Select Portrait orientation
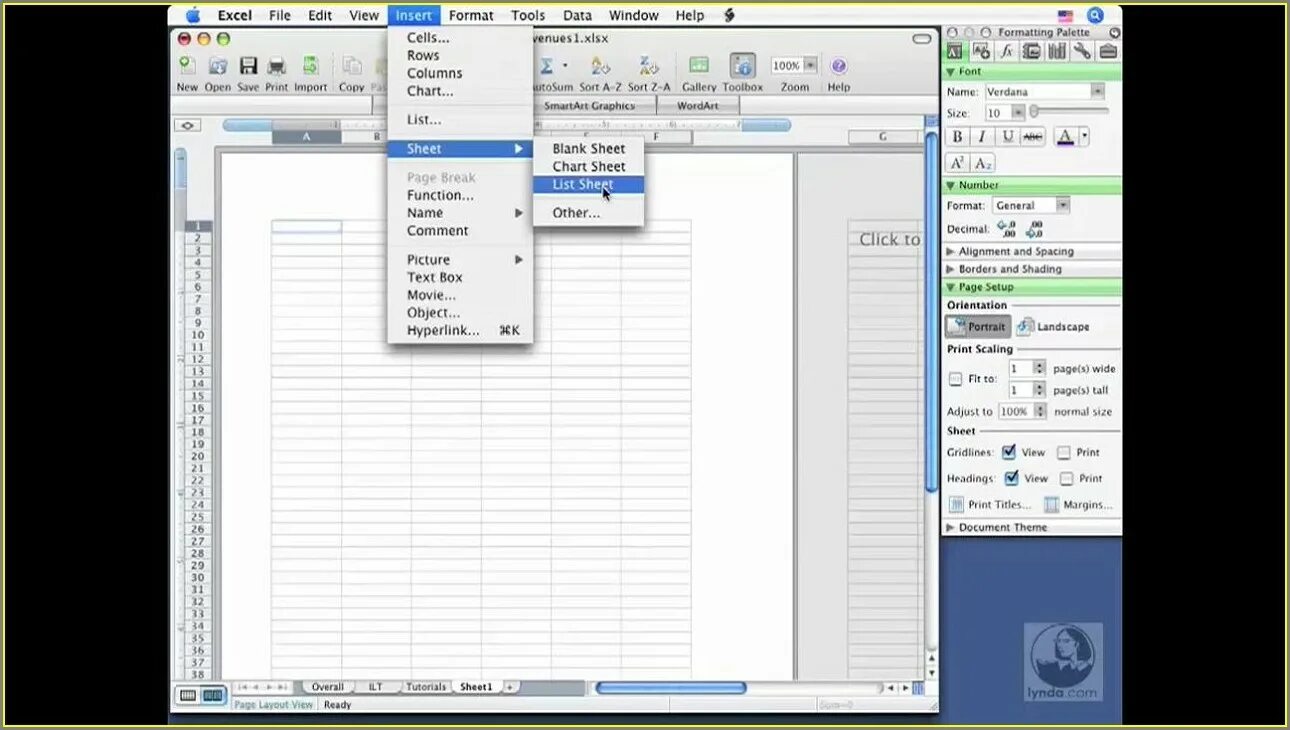1290x730 pixels. click(977, 326)
